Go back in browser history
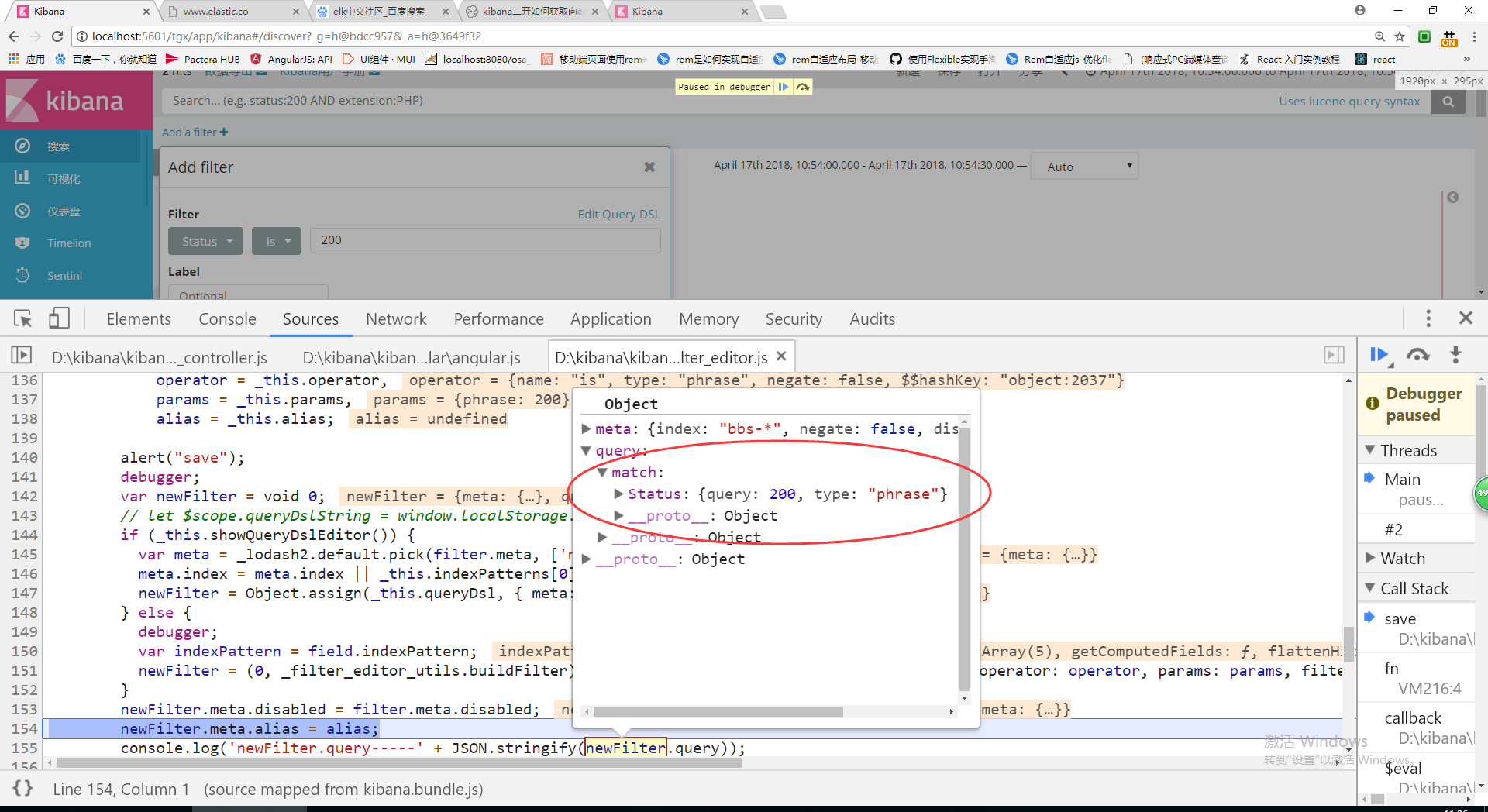The height and width of the screenshot is (812, 1488). coord(14,36)
